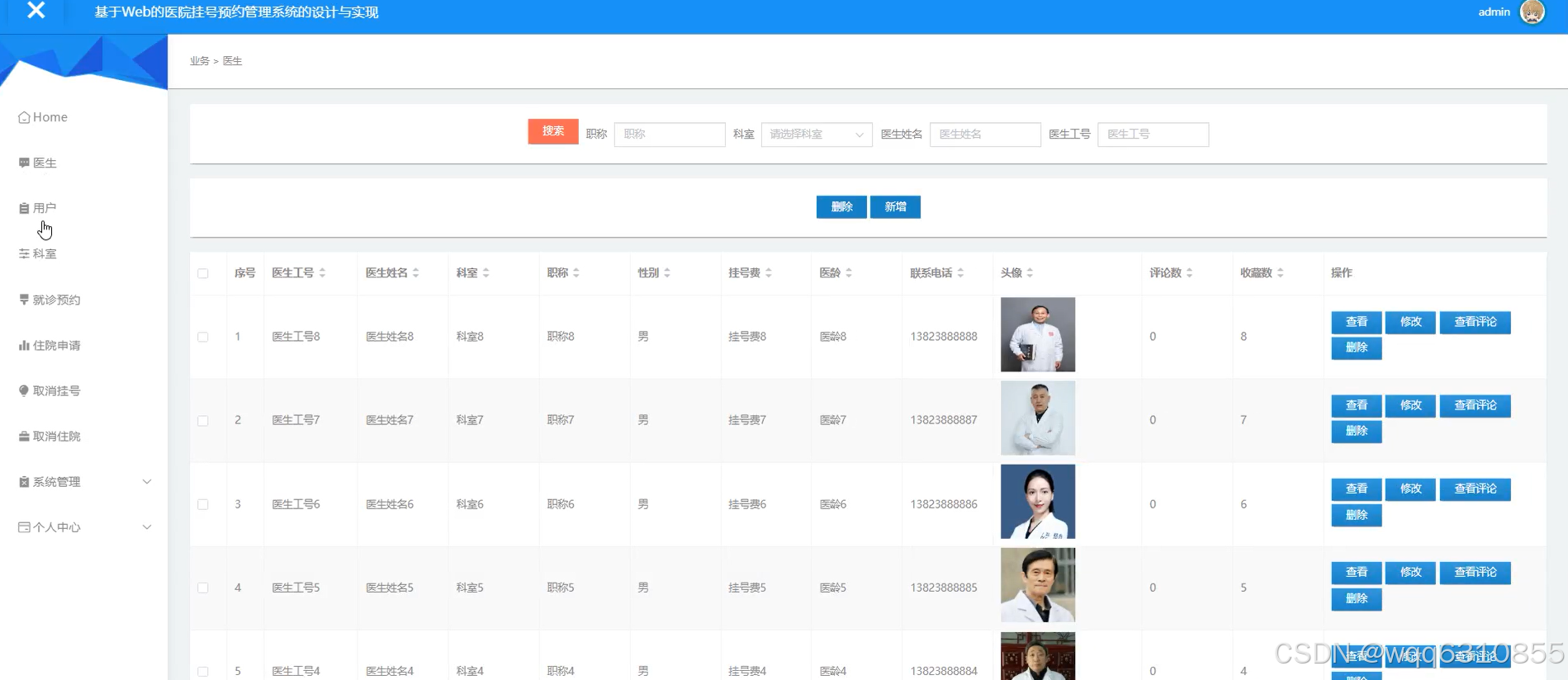Screen dimensions: 1568x680
Task: Open doctor photo in 医生工号8 row
Action: click(1038, 334)
